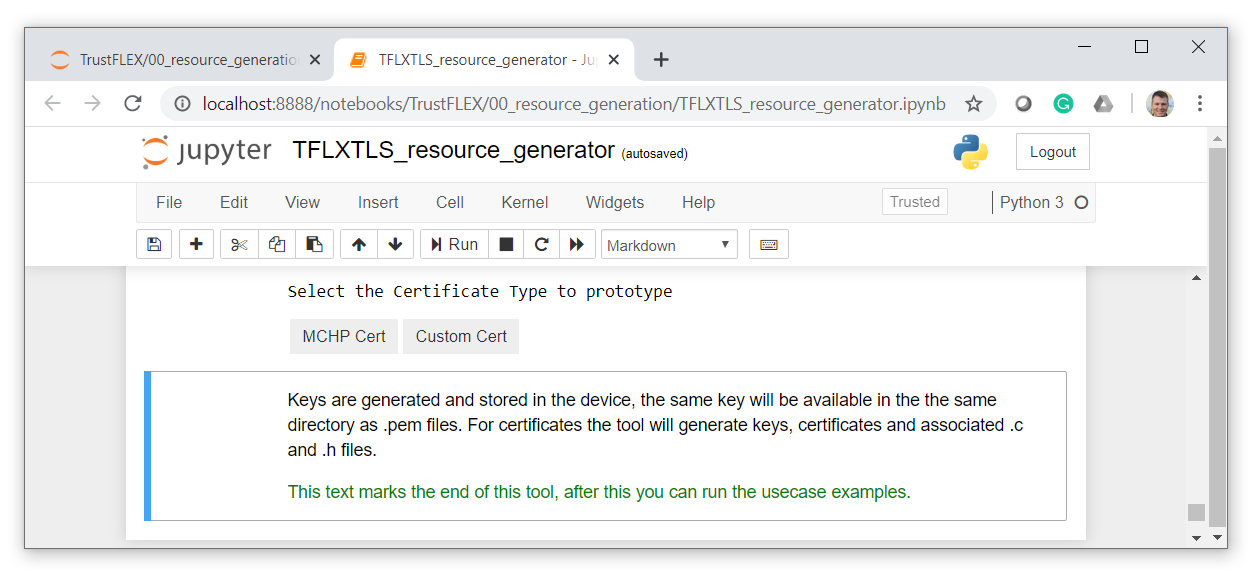The image size is (1256, 575).
Task: Insert a cell below with the plus icon
Action: pyautogui.click(x=196, y=245)
